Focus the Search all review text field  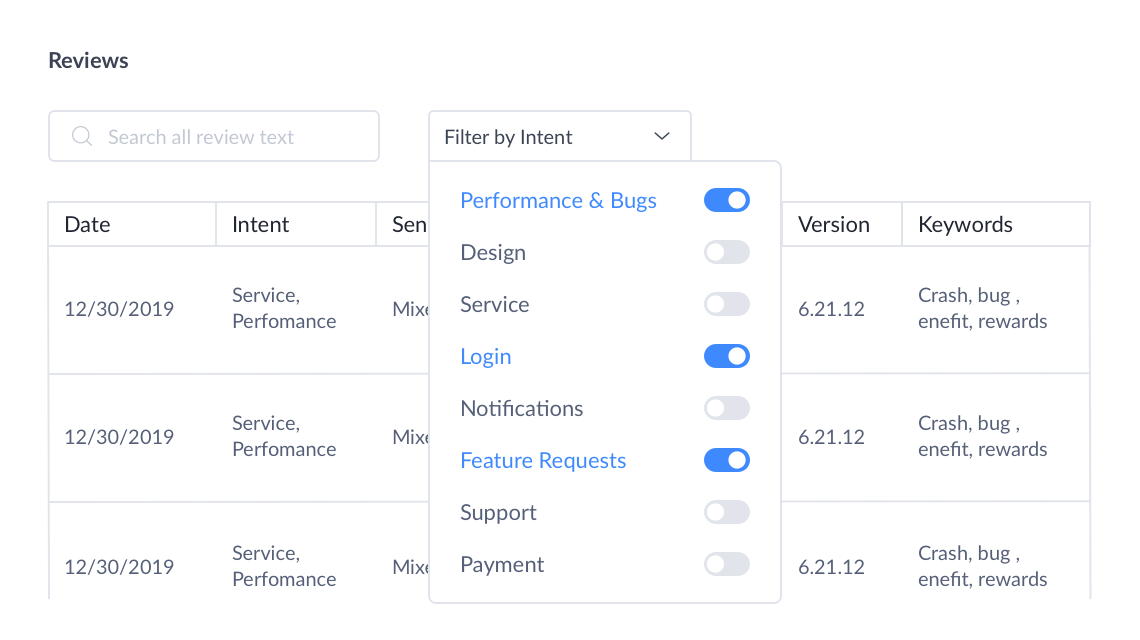pyautogui.click(x=230, y=137)
